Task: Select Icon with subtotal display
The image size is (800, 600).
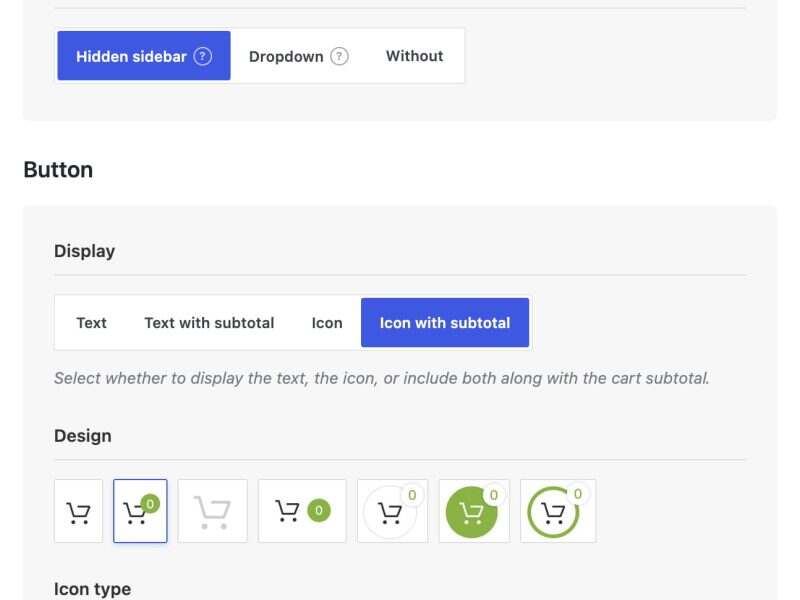Action: click(445, 322)
